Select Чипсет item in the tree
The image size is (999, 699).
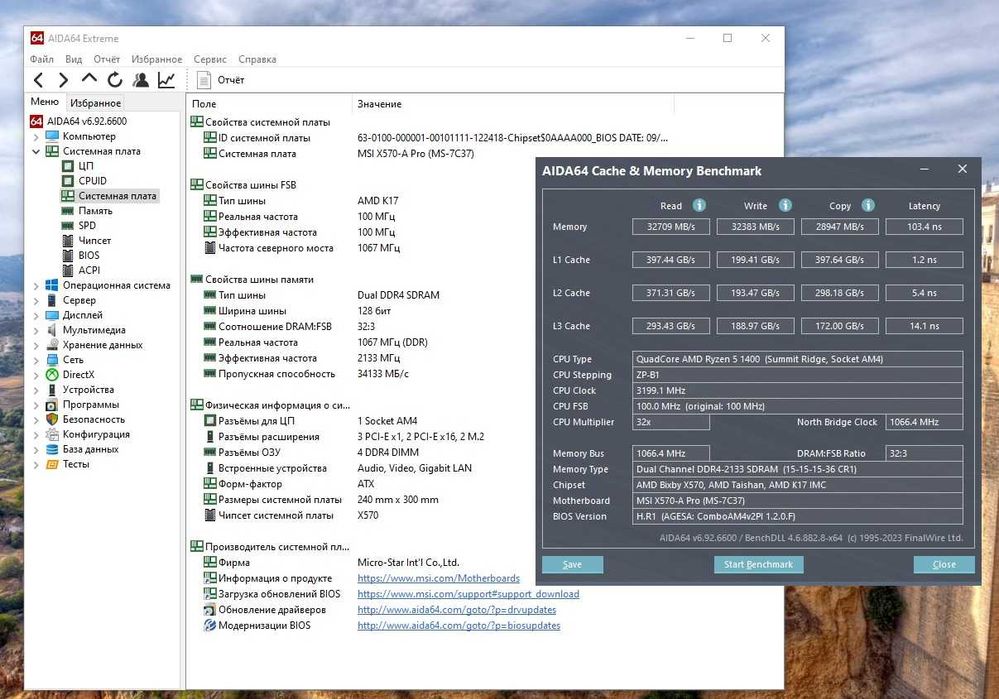95,241
